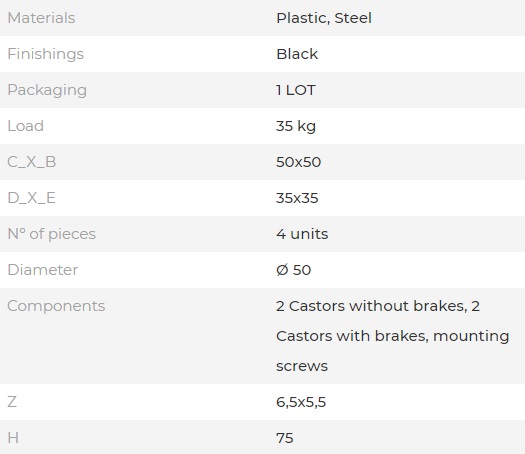The image size is (525, 454).
Task: Select the 50x50 dimension value
Action: [299, 162]
